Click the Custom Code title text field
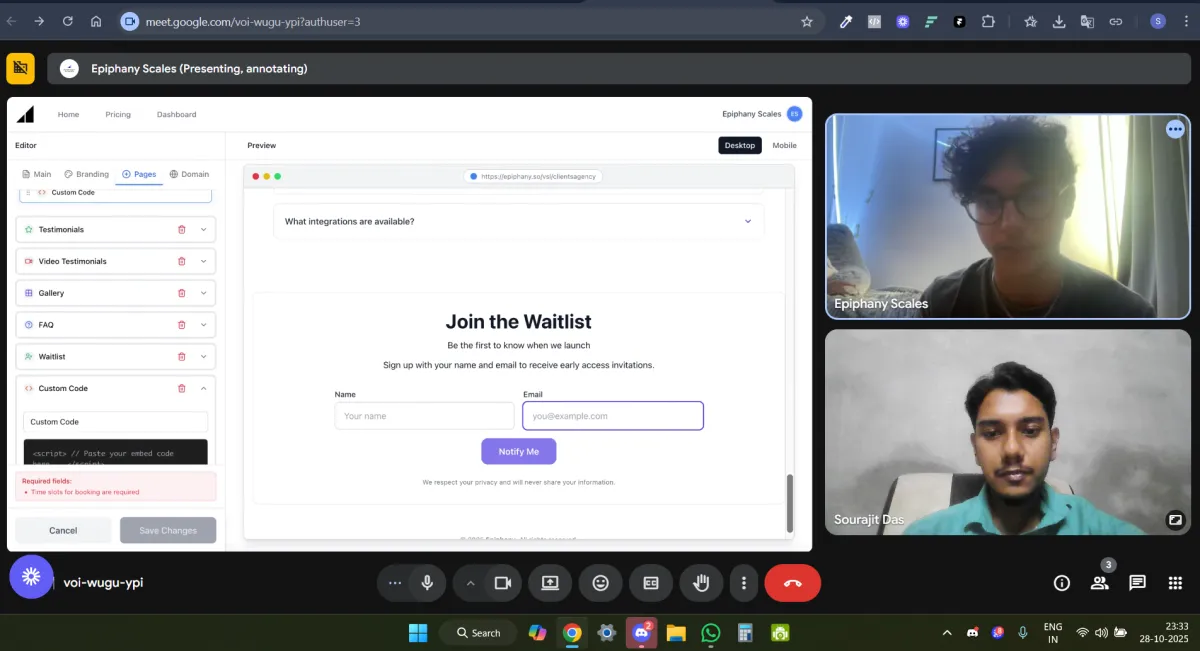The image size is (1200, 651). coord(116,422)
